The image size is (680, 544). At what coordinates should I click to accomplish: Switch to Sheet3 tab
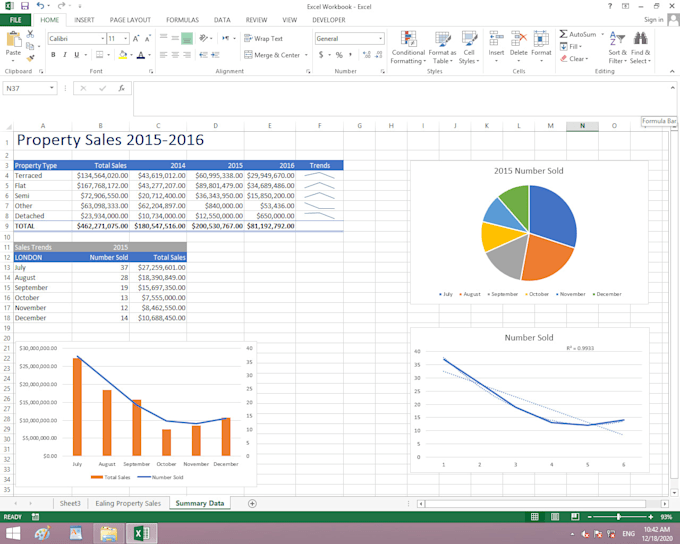pyautogui.click(x=70, y=503)
